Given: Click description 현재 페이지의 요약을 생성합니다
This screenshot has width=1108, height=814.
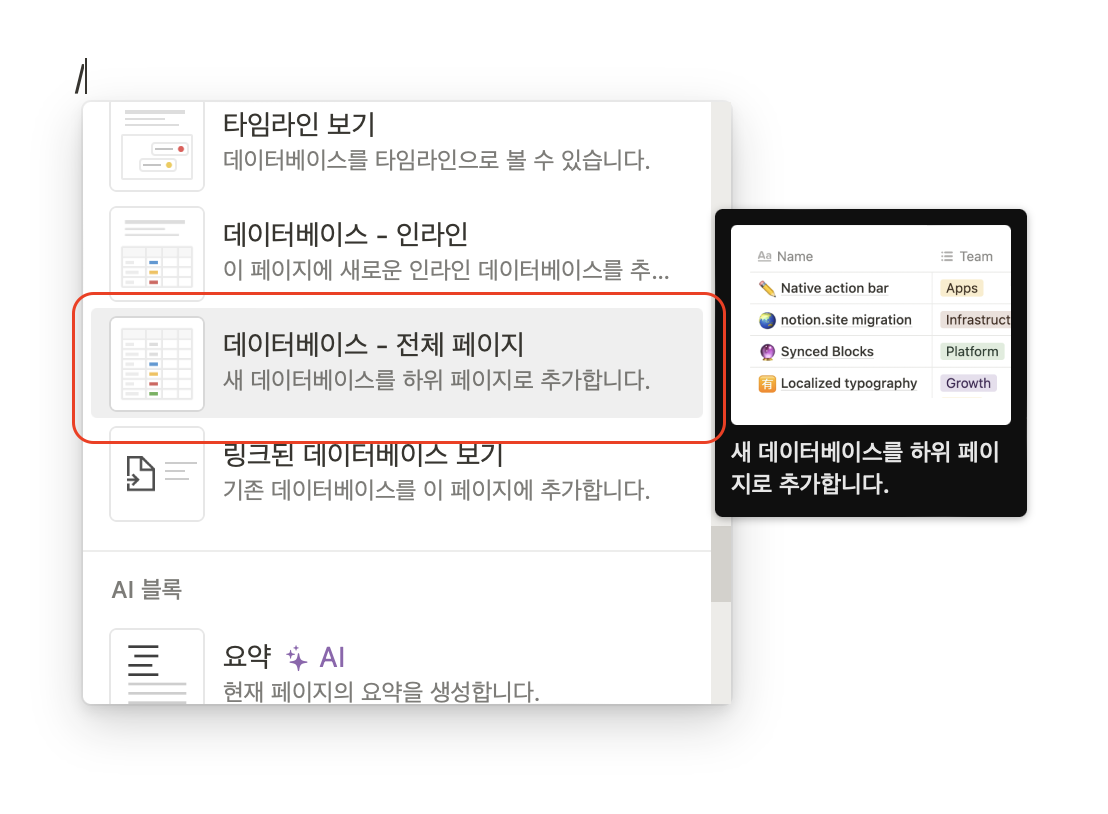Looking at the screenshot, I should point(381,692).
